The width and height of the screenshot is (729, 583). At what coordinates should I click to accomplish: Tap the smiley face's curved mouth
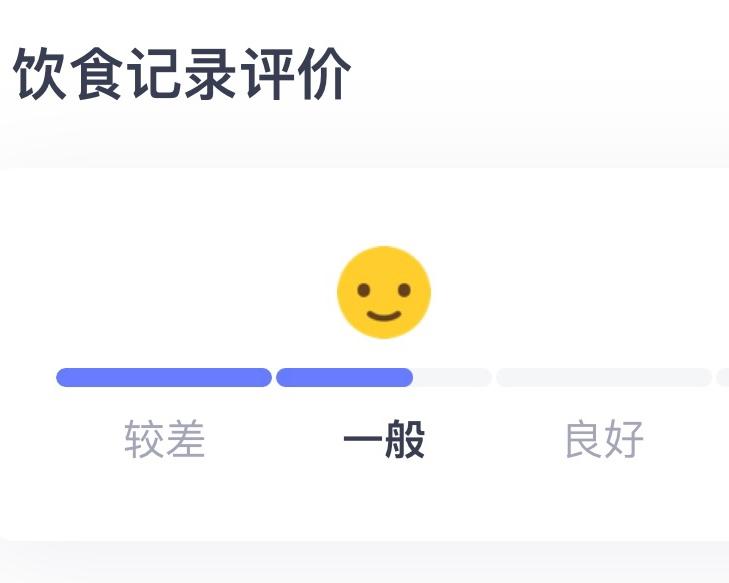(384, 316)
